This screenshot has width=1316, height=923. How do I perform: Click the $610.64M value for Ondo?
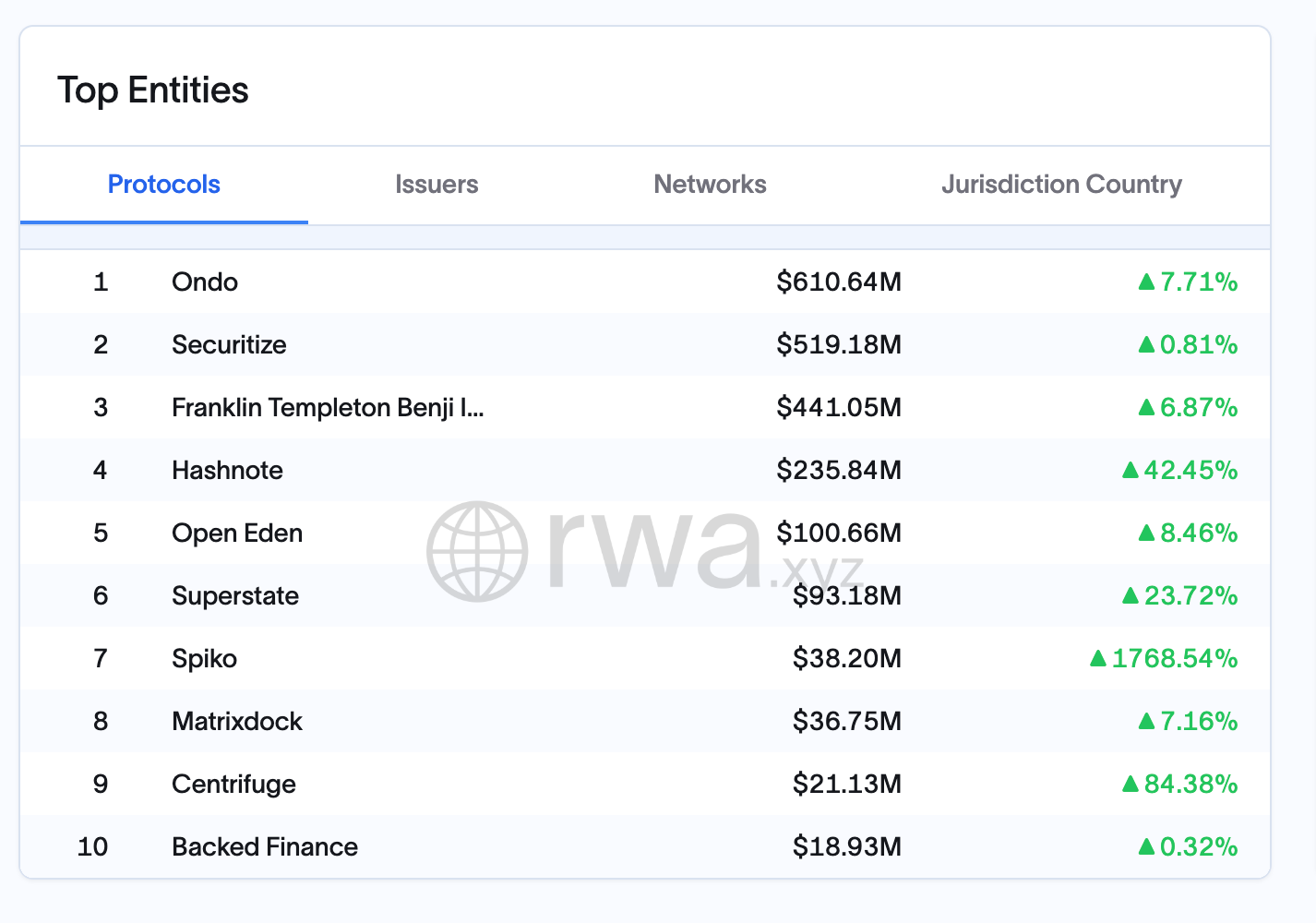[839, 282]
